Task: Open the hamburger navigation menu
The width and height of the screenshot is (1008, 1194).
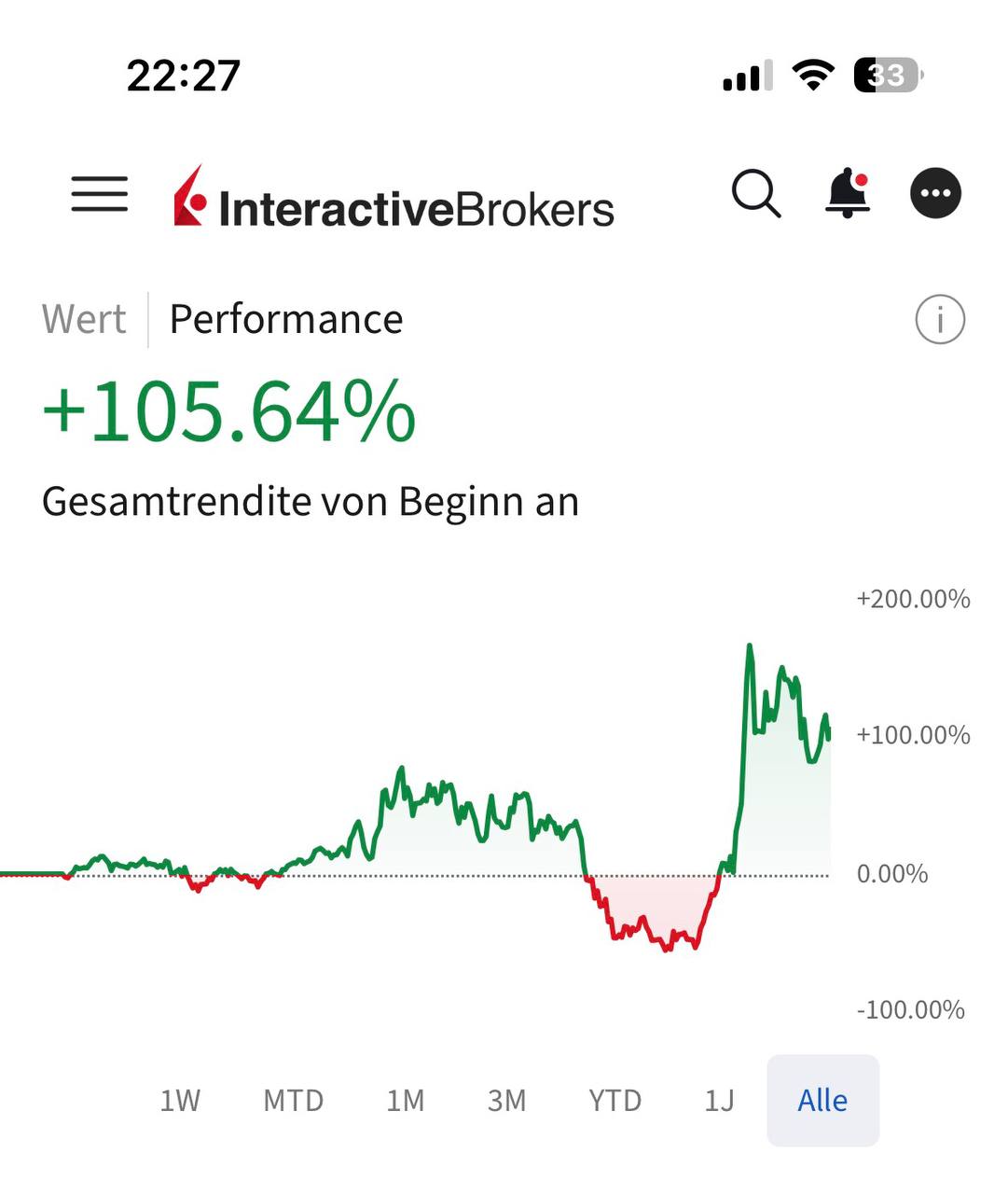Action: (100, 194)
